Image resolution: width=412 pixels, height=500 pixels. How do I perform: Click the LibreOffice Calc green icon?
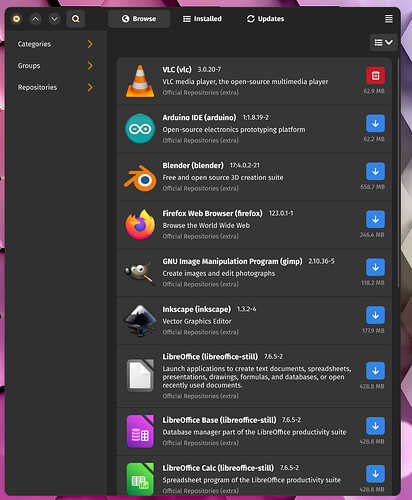tap(140, 479)
